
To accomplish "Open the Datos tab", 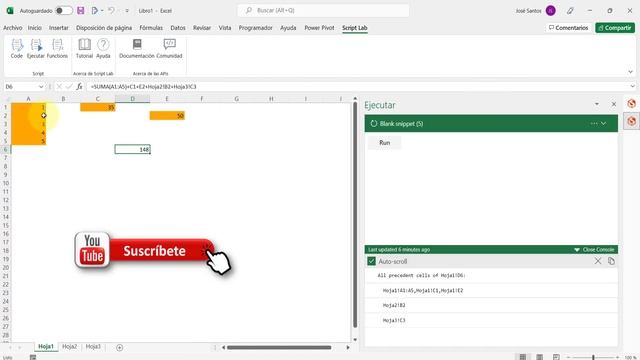I will [178, 28].
